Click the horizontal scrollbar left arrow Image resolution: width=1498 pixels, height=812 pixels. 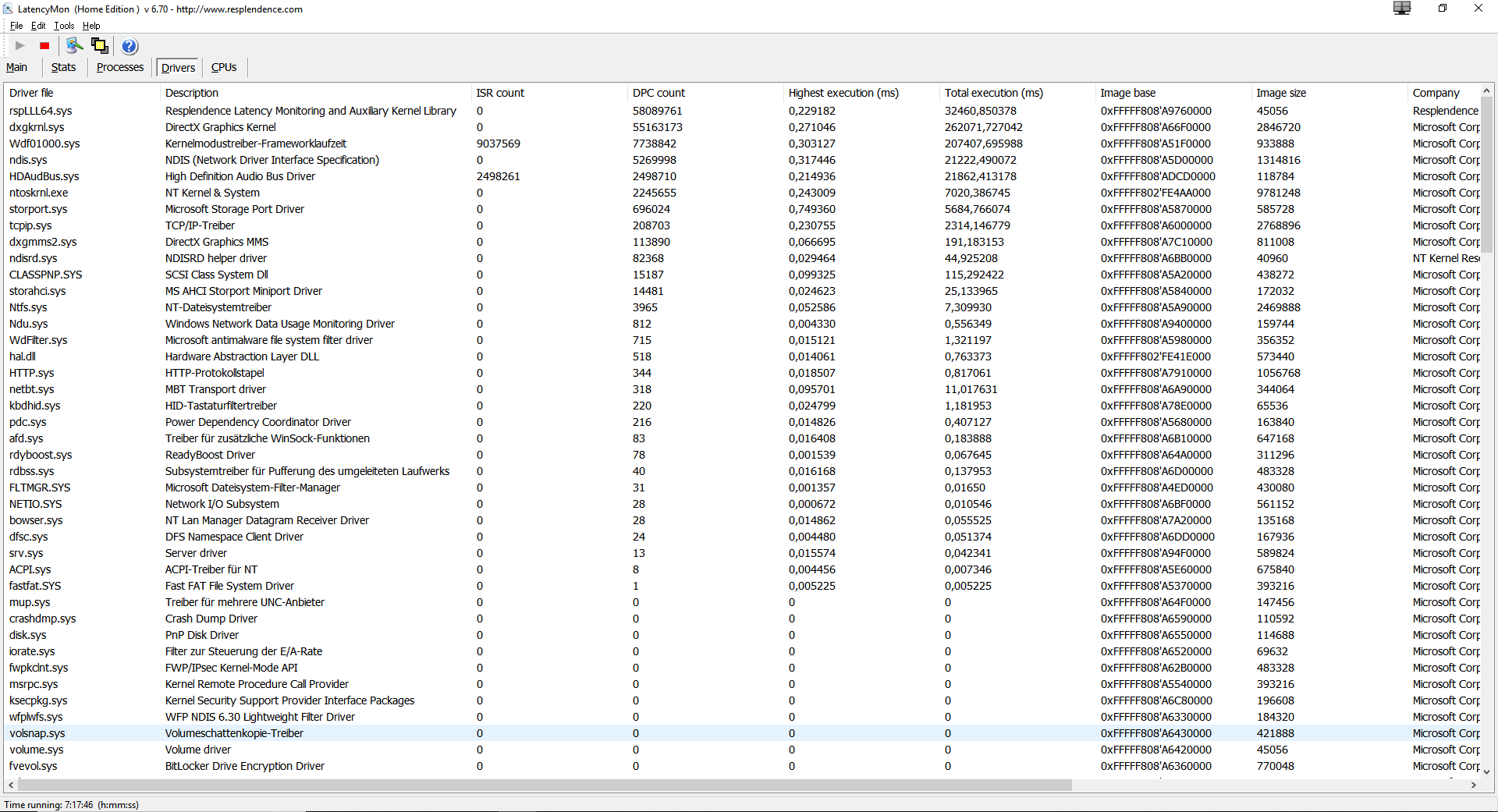11,785
